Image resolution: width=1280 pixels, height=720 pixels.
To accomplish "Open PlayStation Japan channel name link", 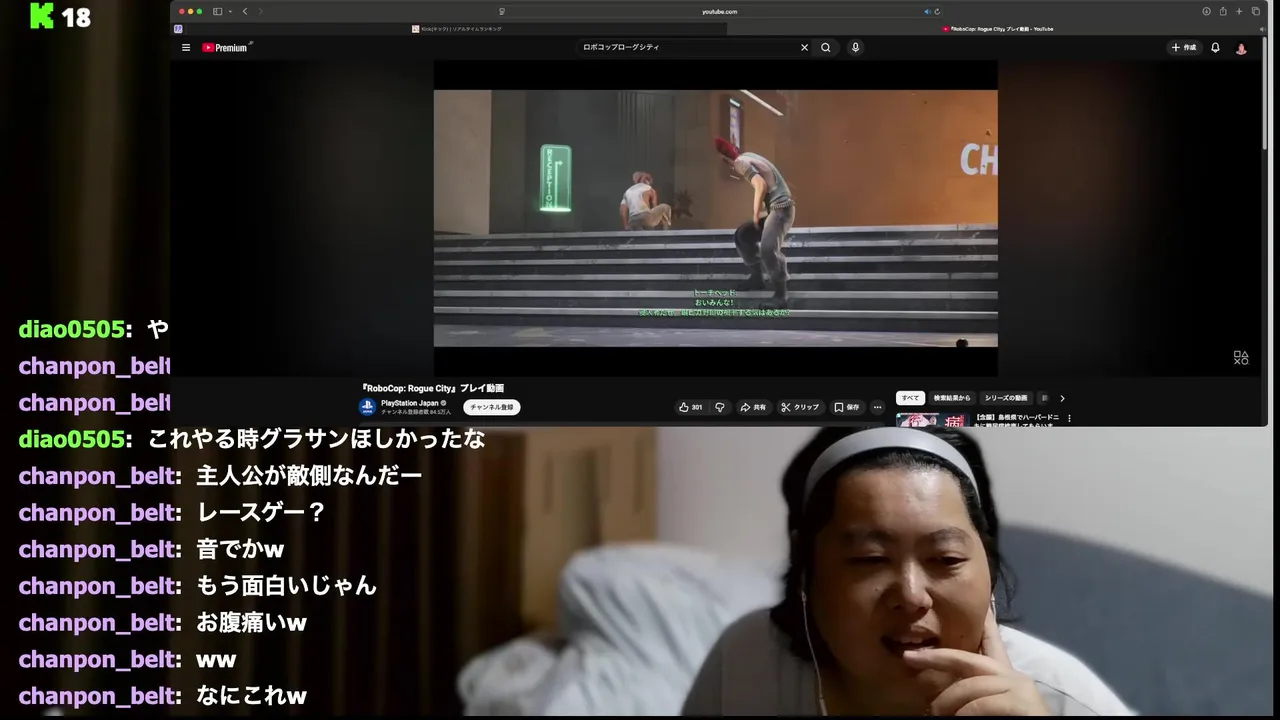I will tap(410, 402).
